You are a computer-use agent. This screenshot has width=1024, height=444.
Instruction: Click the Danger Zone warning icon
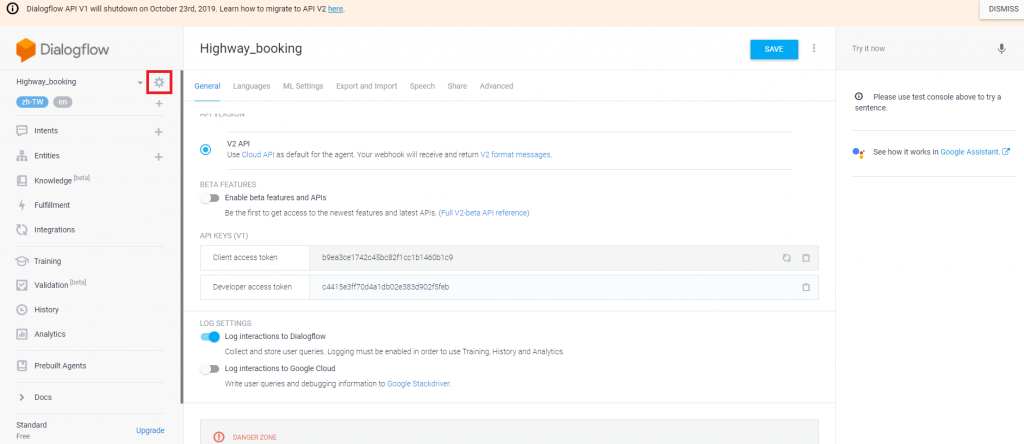pyautogui.click(x=219, y=437)
